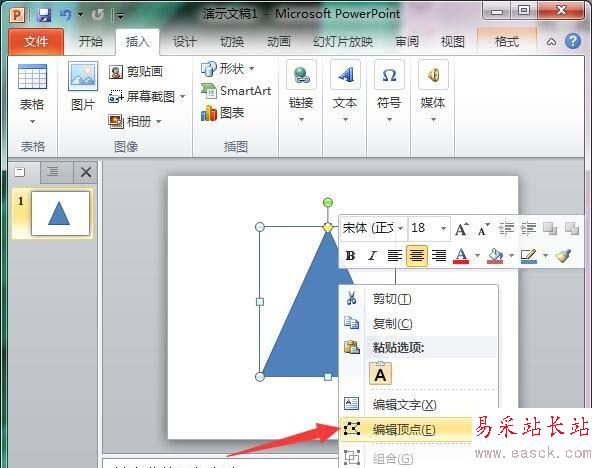Click the 符号 omega icon
592x468 pixels.
tap(389, 75)
